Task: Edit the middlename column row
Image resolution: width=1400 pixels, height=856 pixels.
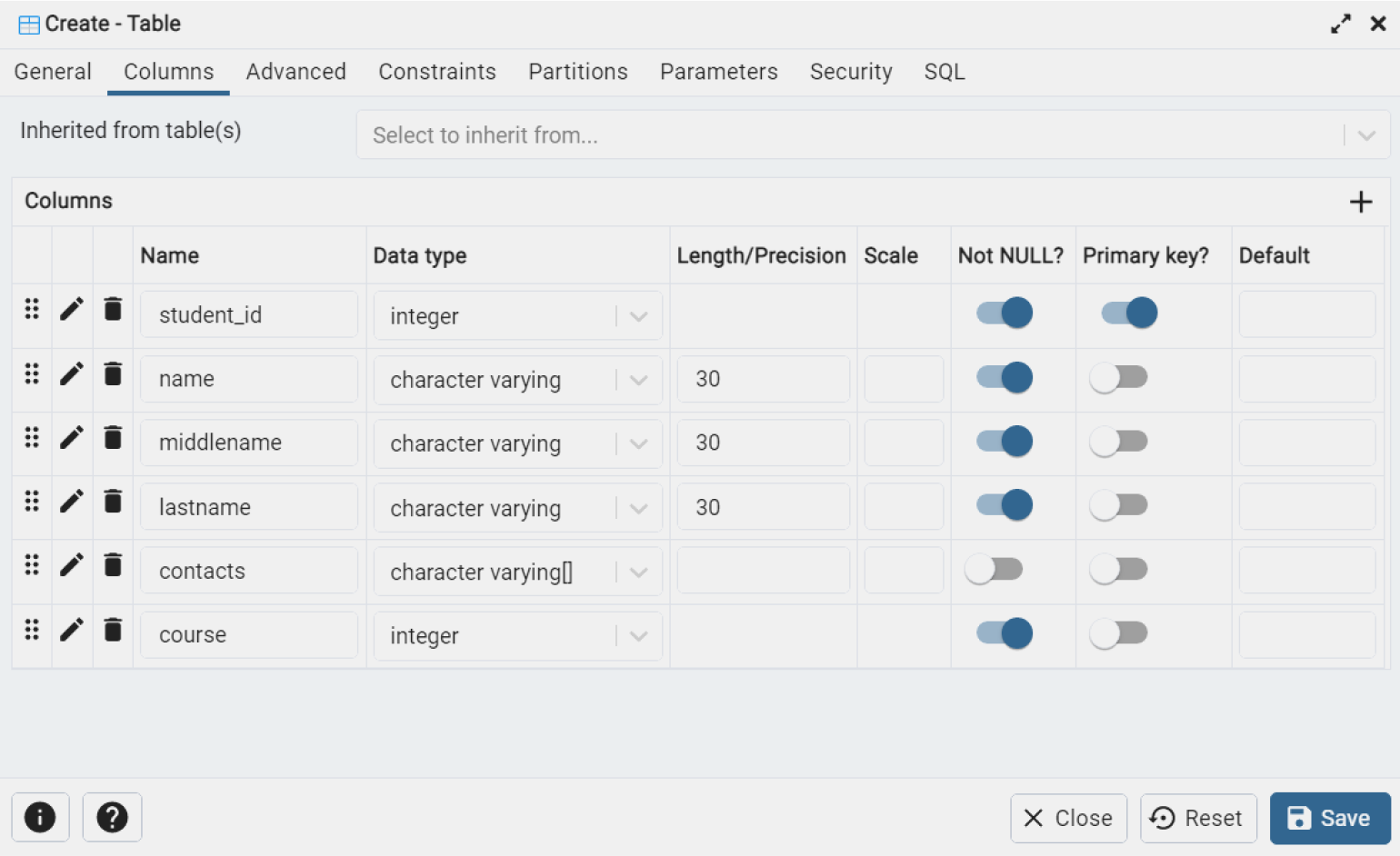Action: point(72,437)
